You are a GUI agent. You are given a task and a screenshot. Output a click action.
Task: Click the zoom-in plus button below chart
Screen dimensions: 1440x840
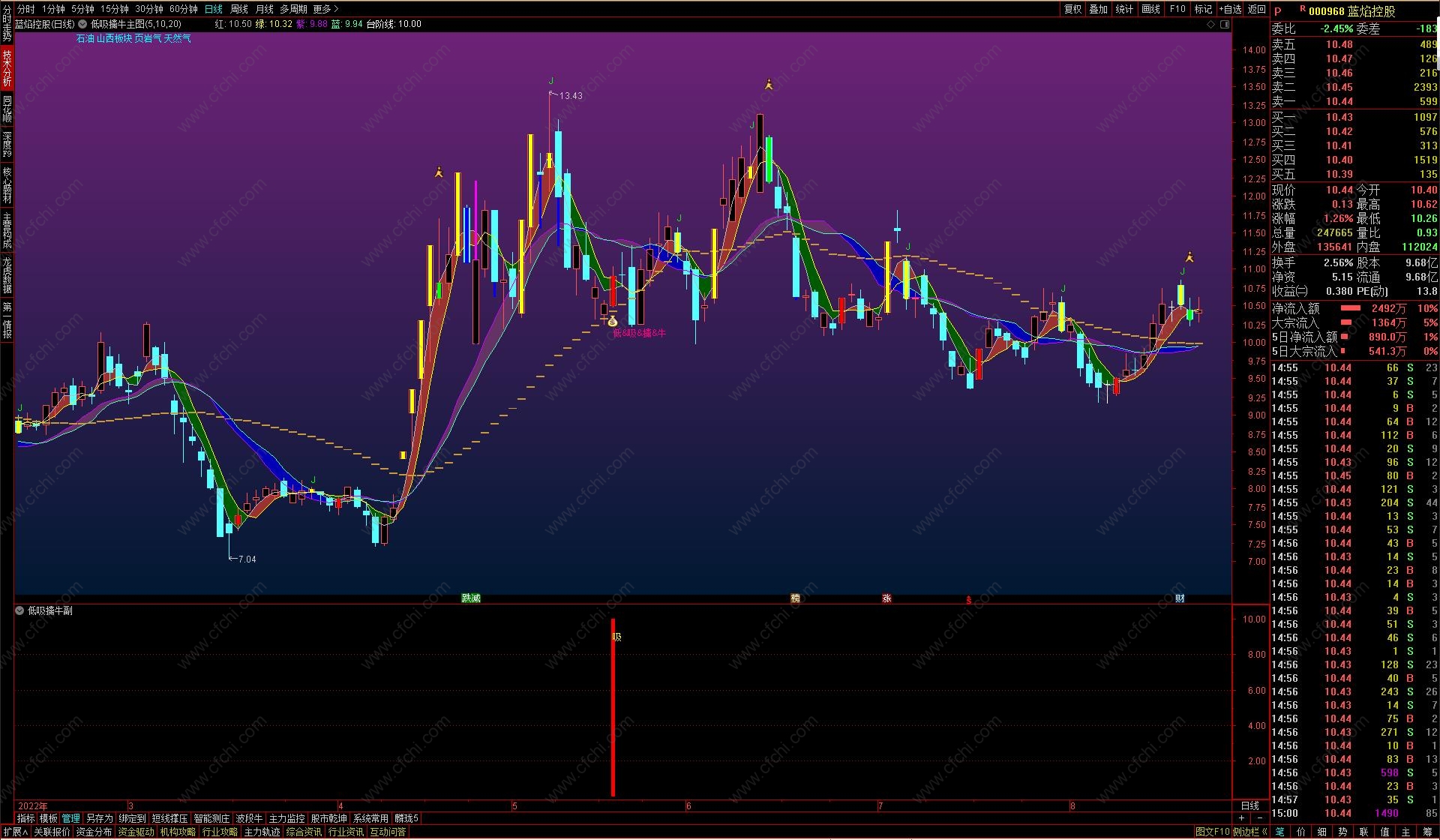[1242, 817]
